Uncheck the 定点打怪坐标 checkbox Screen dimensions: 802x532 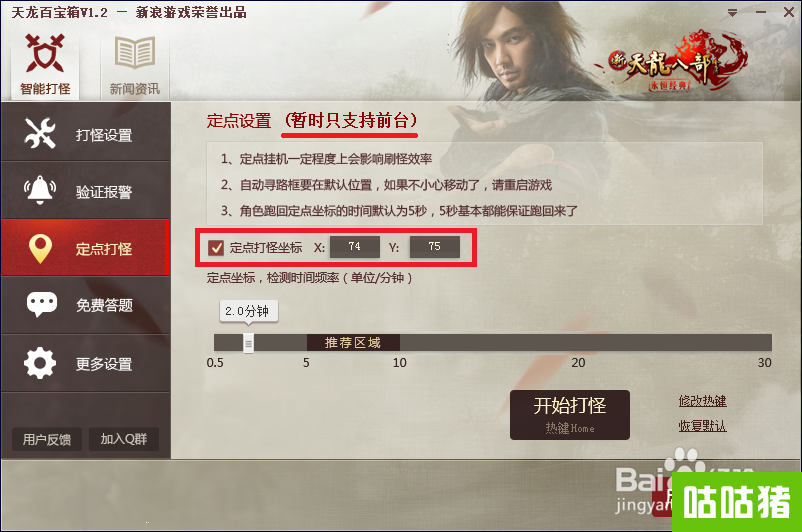click(216, 248)
